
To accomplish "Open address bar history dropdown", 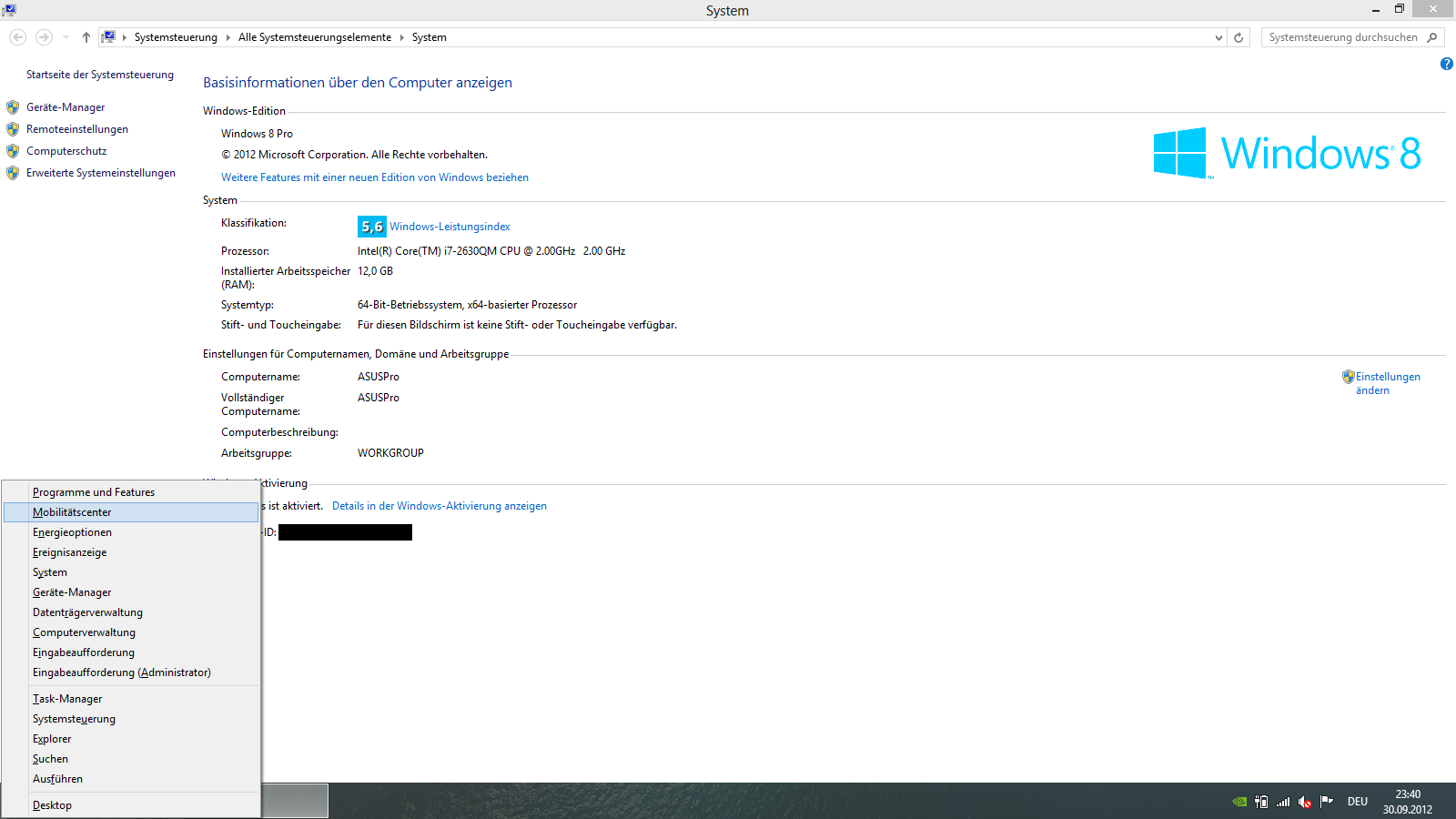I will 1218,37.
